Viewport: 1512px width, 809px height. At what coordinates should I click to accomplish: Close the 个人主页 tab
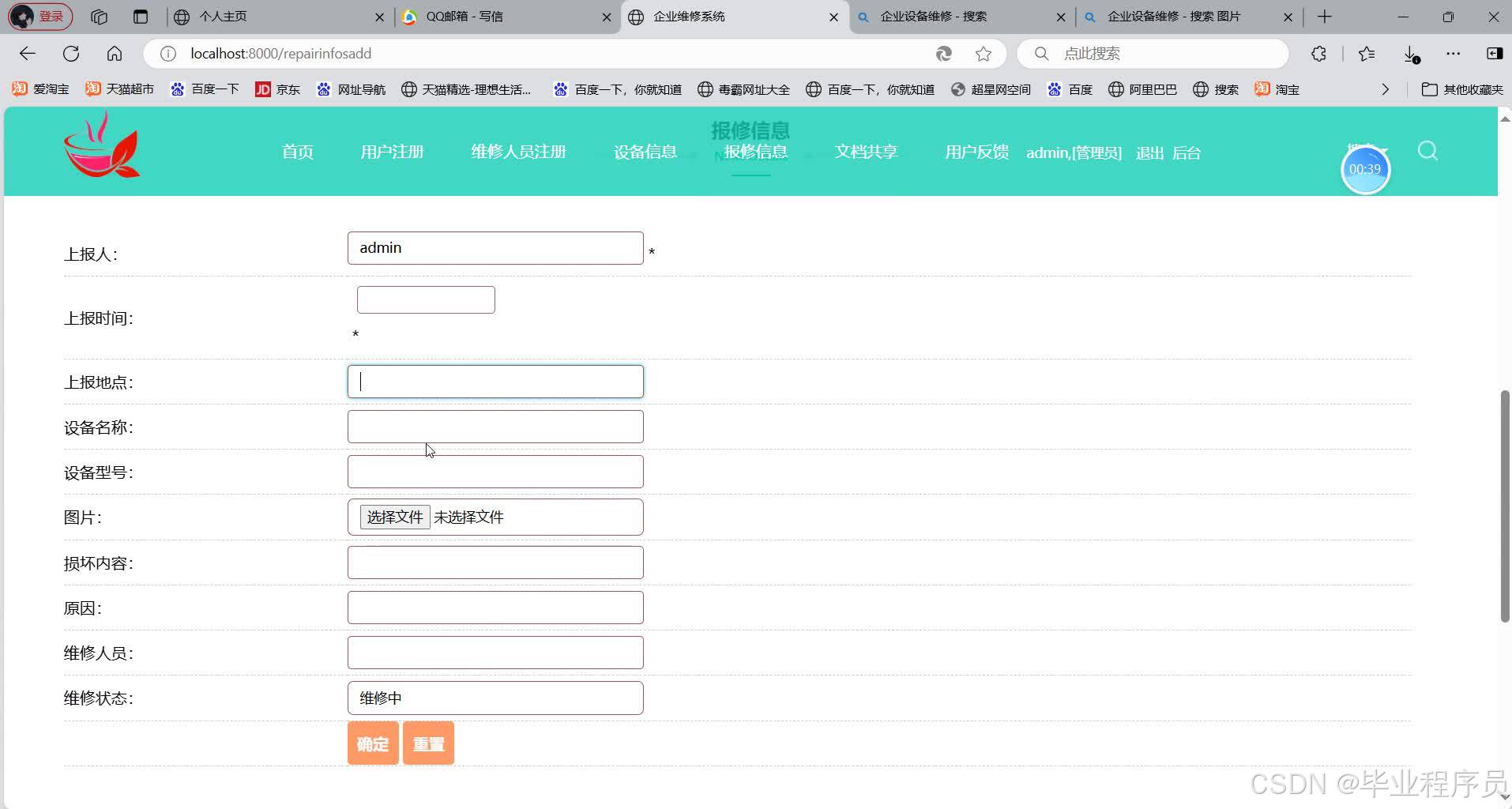tap(379, 17)
